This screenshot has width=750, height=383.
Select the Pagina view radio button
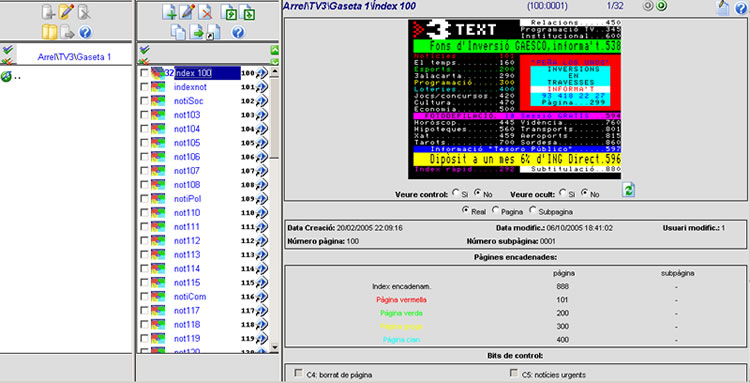tap(495, 209)
